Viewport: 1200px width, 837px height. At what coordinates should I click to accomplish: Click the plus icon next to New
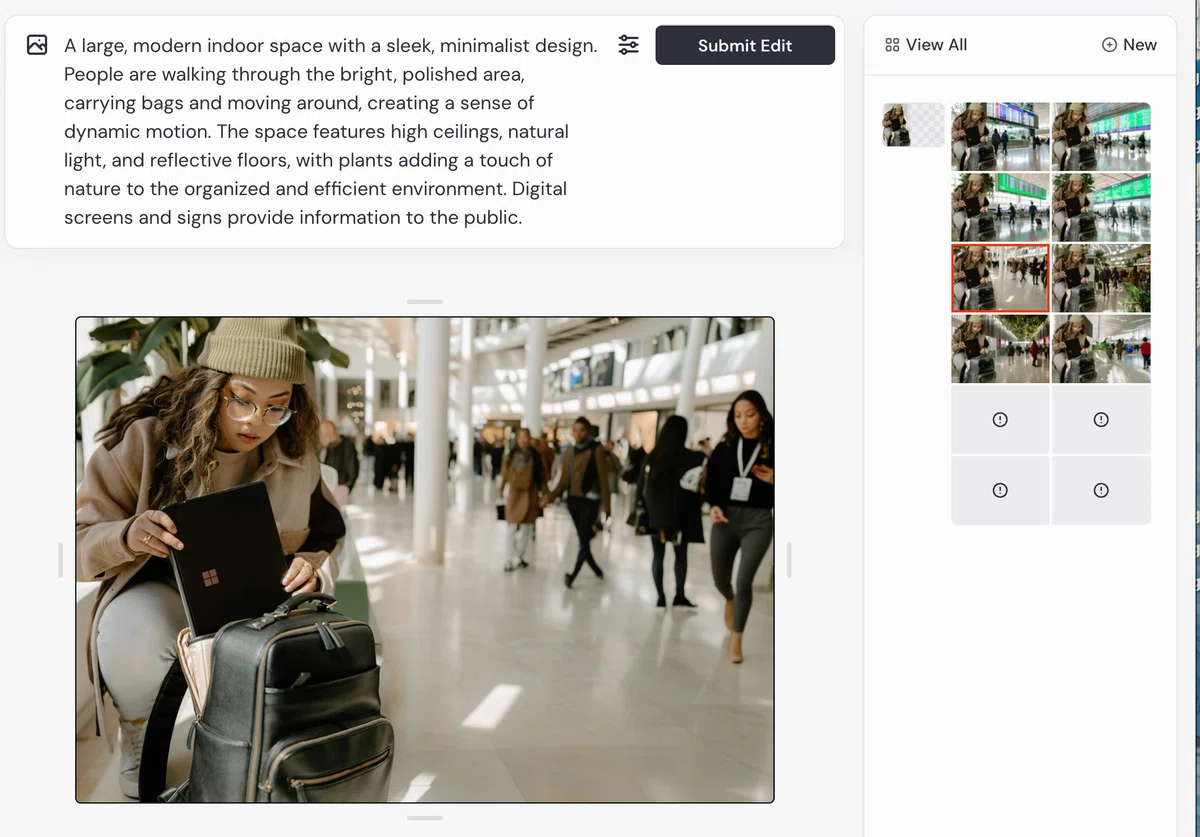click(1109, 45)
